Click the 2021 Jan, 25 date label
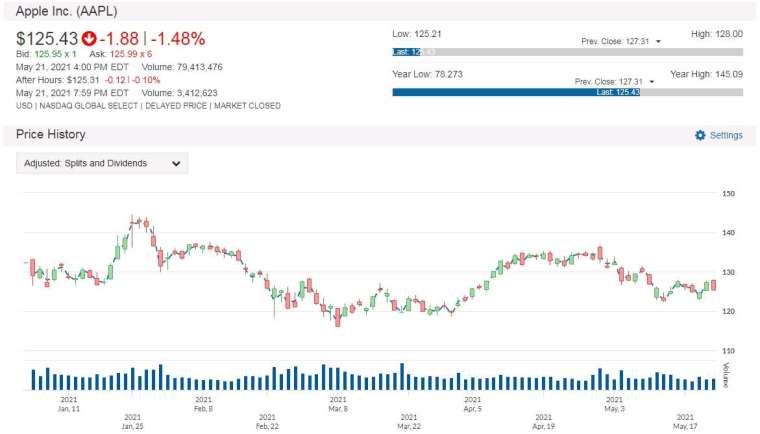The width and height of the screenshot is (760, 434). coord(132,422)
